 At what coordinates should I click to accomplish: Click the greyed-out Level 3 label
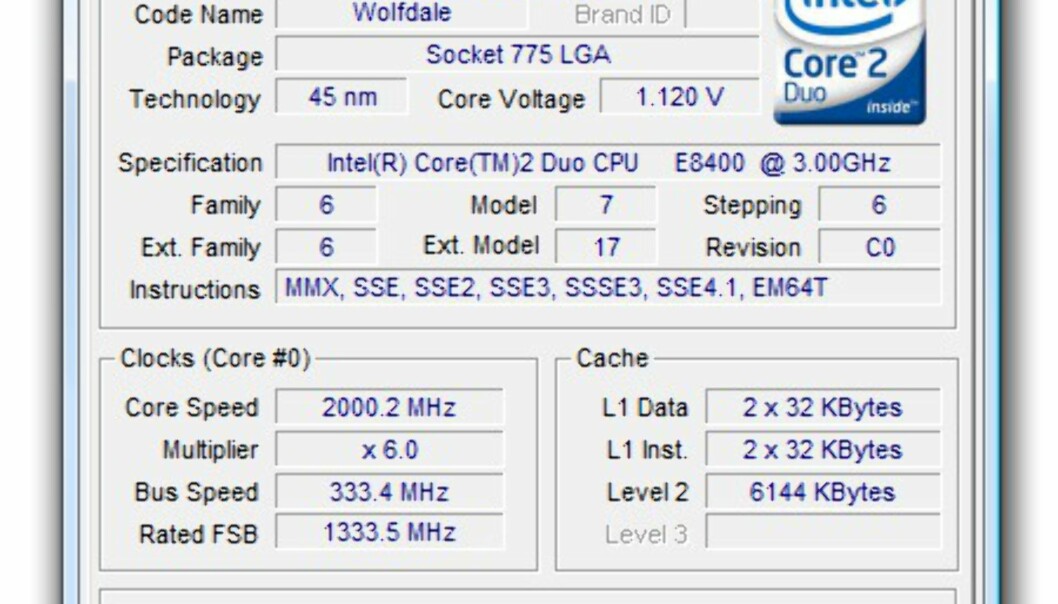coord(646,534)
